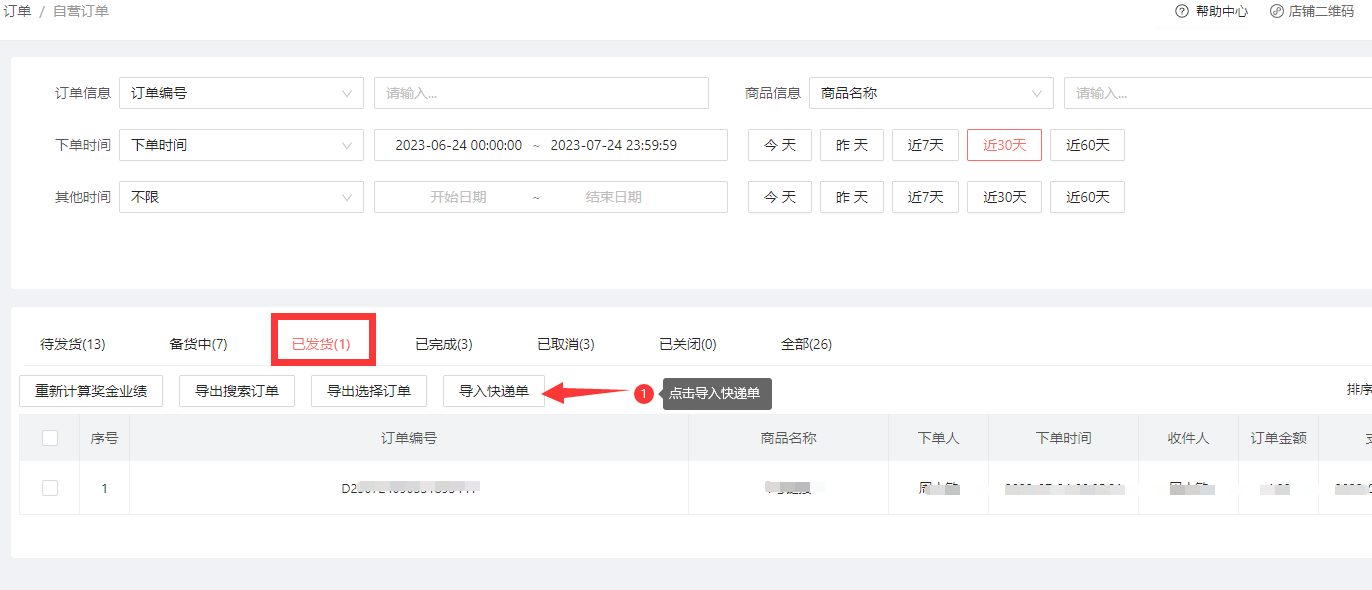The height and width of the screenshot is (590, 1372).
Task: Click the order number search input field
Action: (541, 93)
